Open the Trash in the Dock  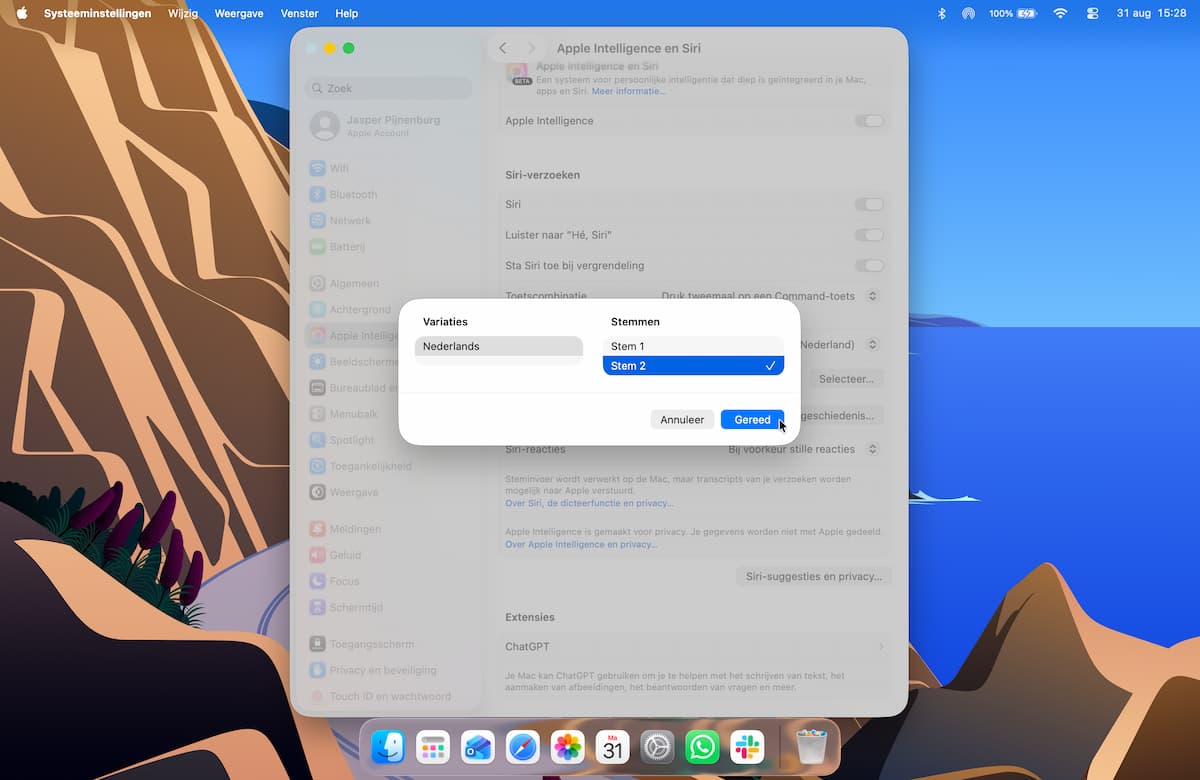click(811, 746)
